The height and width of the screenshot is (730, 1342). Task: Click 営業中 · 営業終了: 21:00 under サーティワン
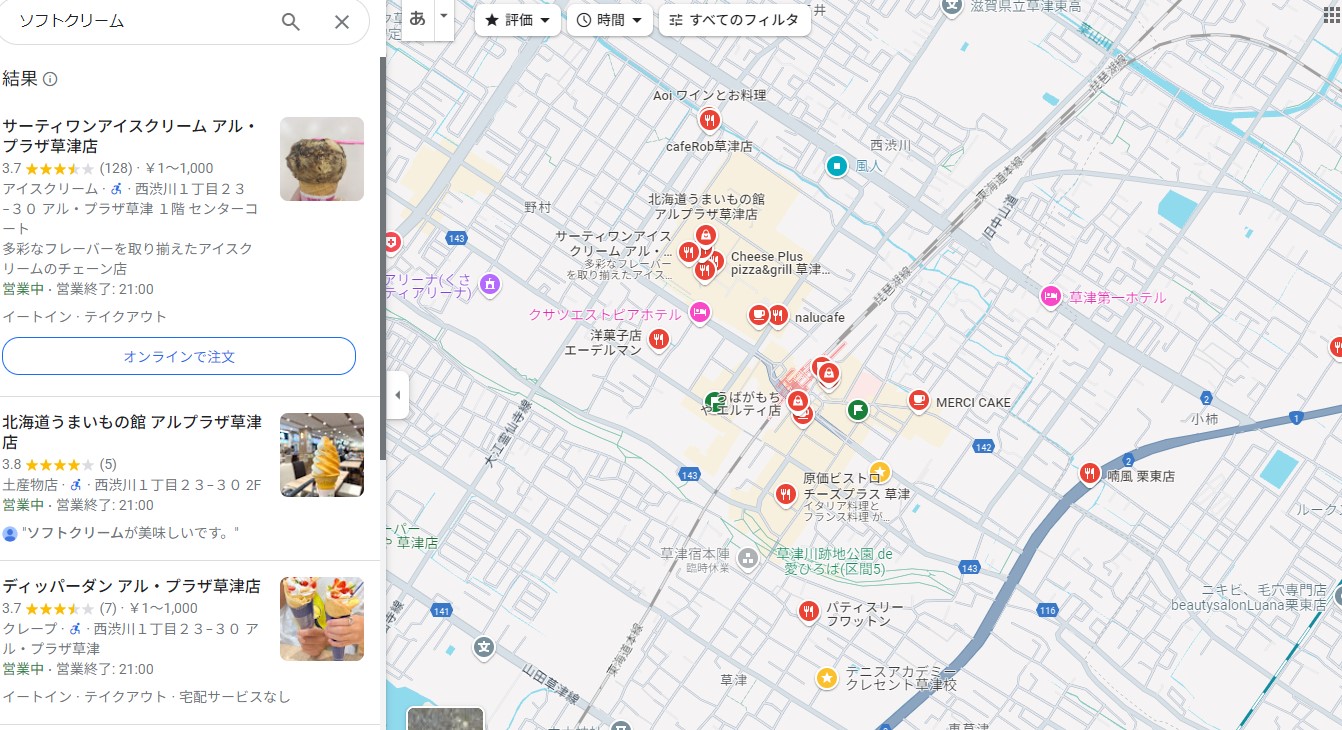click(x=78, y=289)
